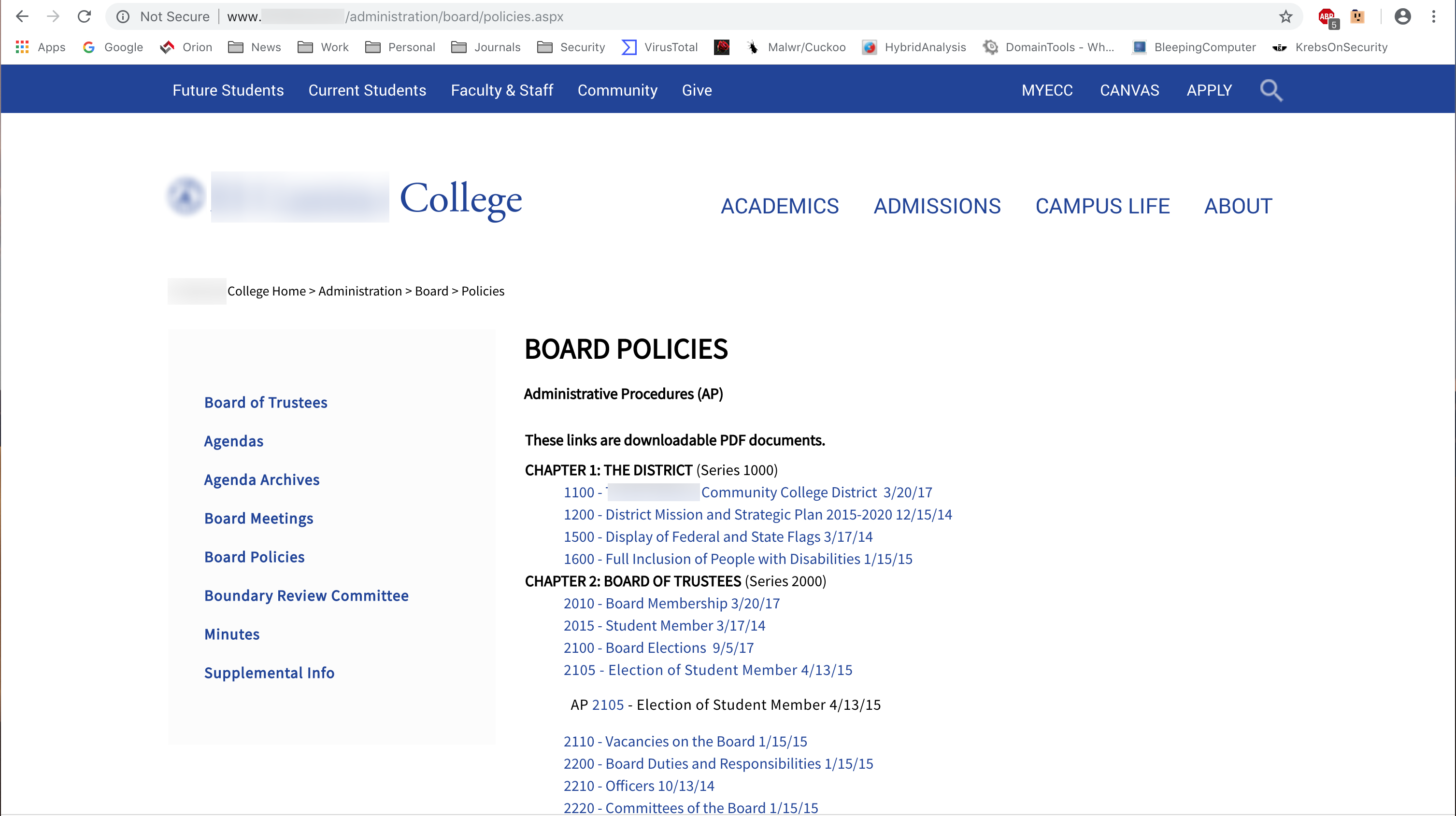This screenshot has width=1456, height=816.
Task: Open the Adblock Plus extension icon
Action: click(1327, 16)
